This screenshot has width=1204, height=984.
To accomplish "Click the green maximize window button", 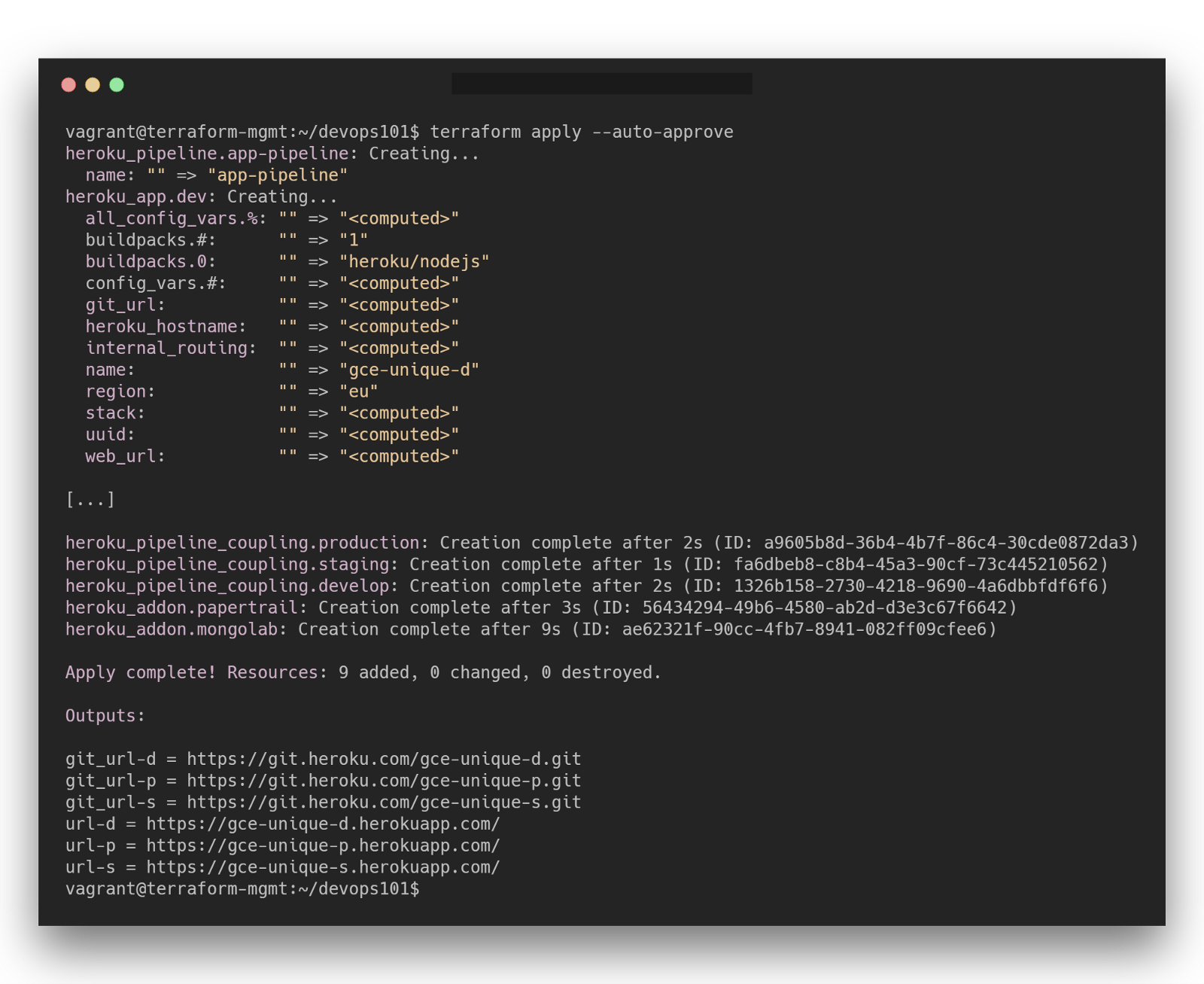I will (x=117, y=84).
